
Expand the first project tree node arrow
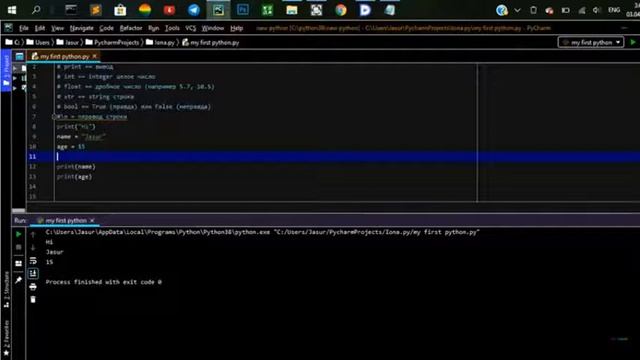(x=15, y=68)
